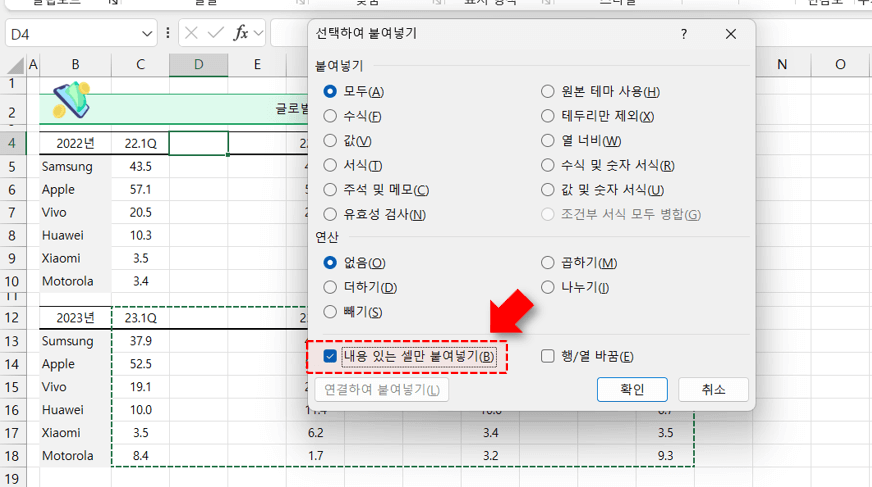Click the 37.9 value cell
Screen dimensions: 872x487
coord(140,341)
